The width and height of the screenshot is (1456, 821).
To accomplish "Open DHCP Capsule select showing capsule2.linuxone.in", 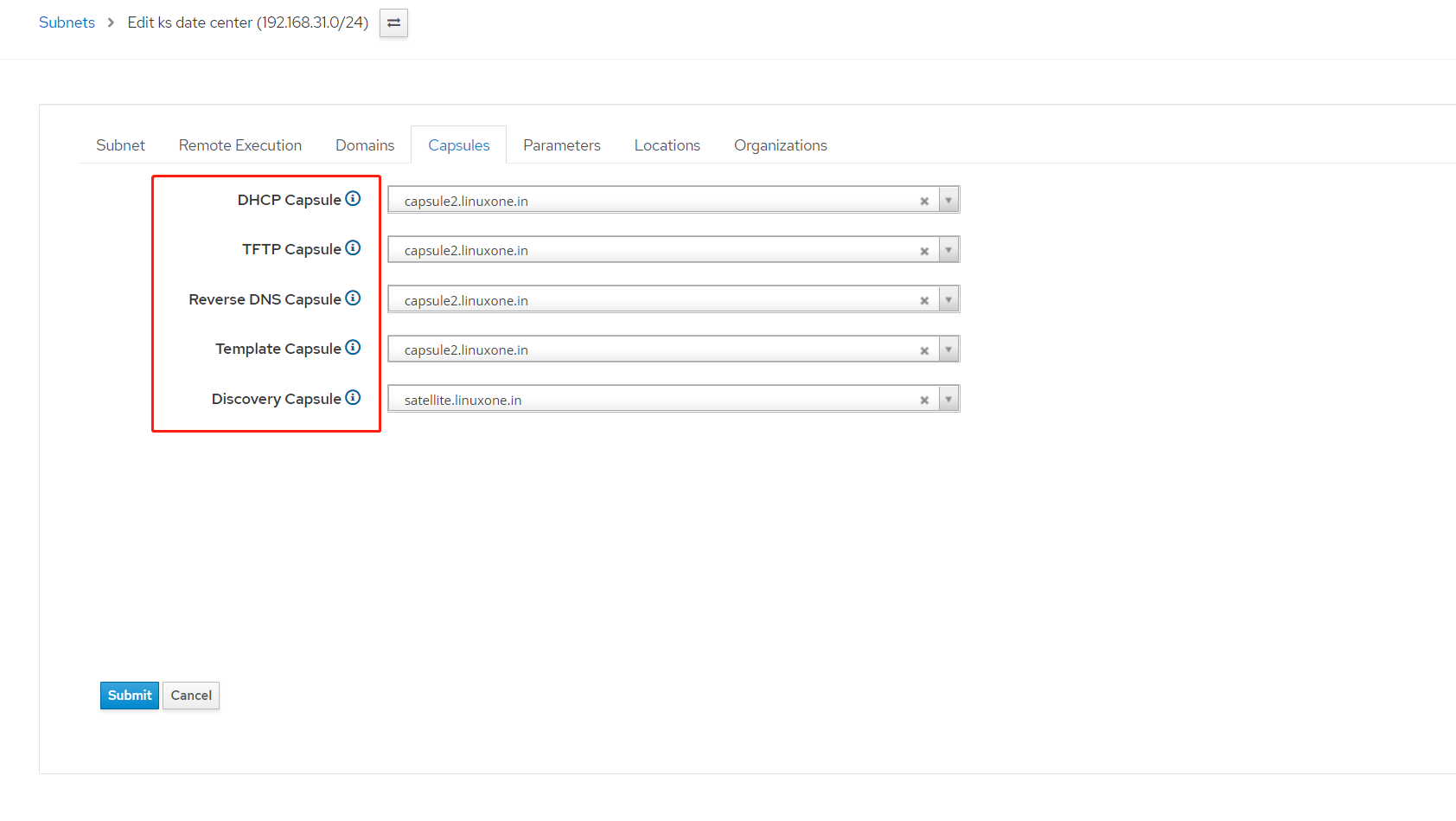I will pos(674,200).
